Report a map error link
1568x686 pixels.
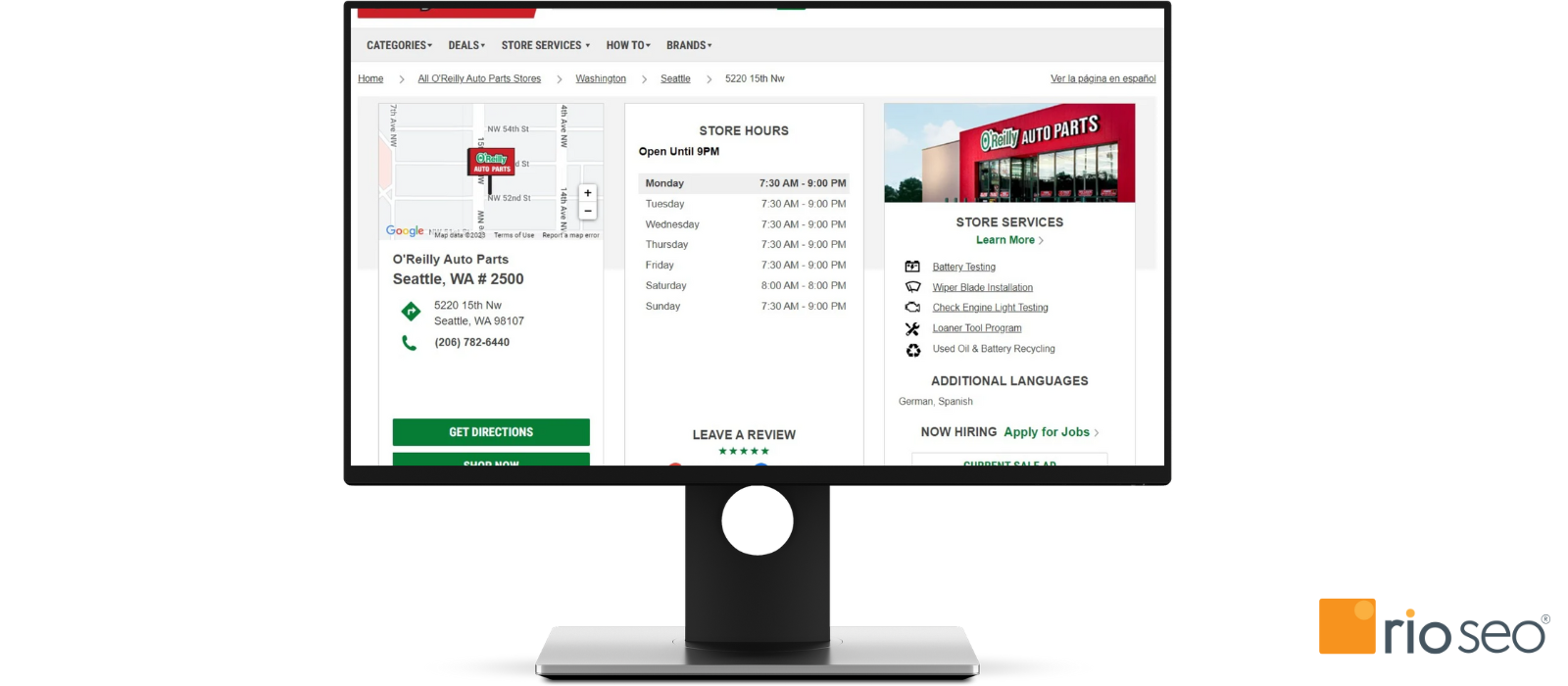coord(570,235)
